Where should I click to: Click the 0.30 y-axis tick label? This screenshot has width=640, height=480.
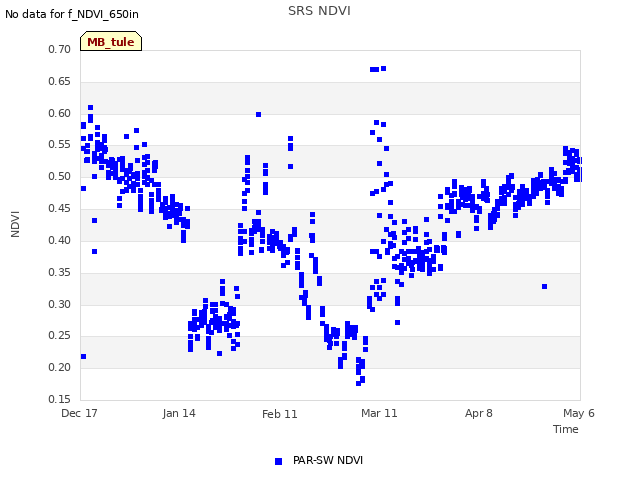(60, 304)
